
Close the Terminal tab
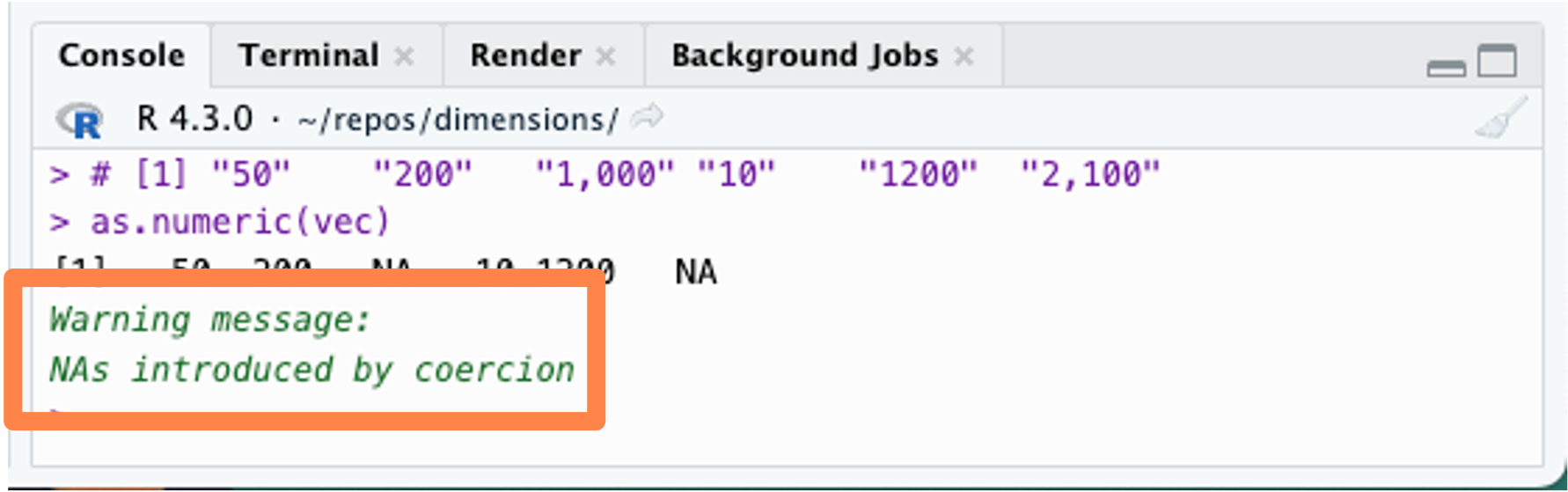point(404,57)
